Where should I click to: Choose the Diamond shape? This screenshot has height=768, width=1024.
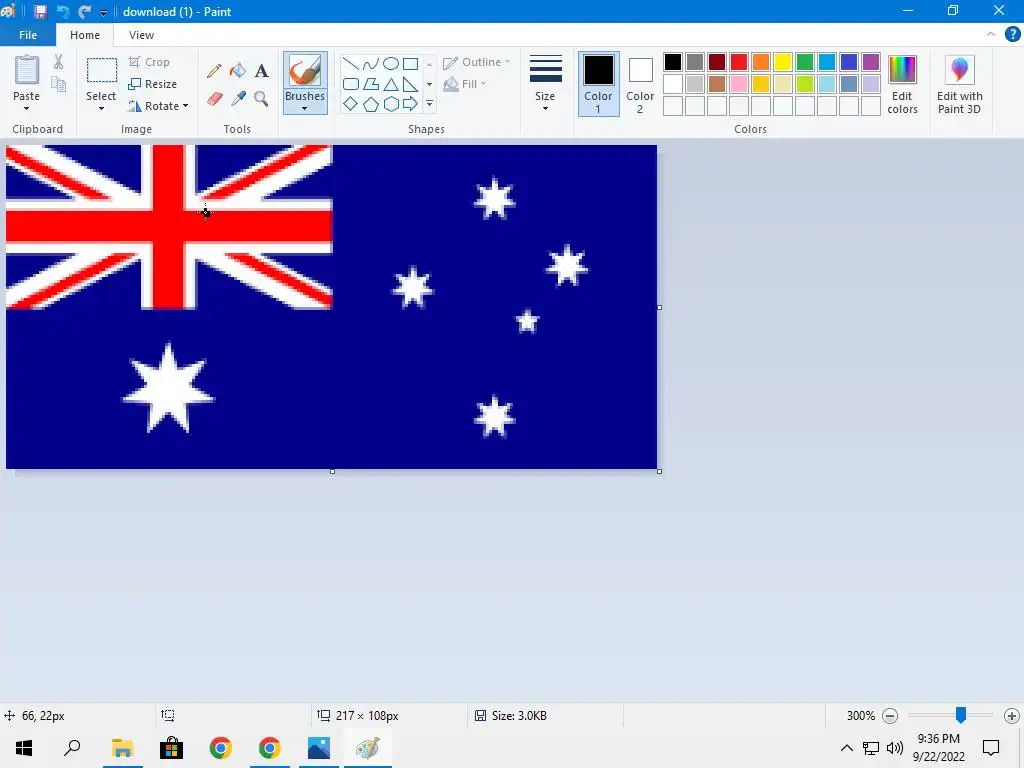tap(351, 104)
